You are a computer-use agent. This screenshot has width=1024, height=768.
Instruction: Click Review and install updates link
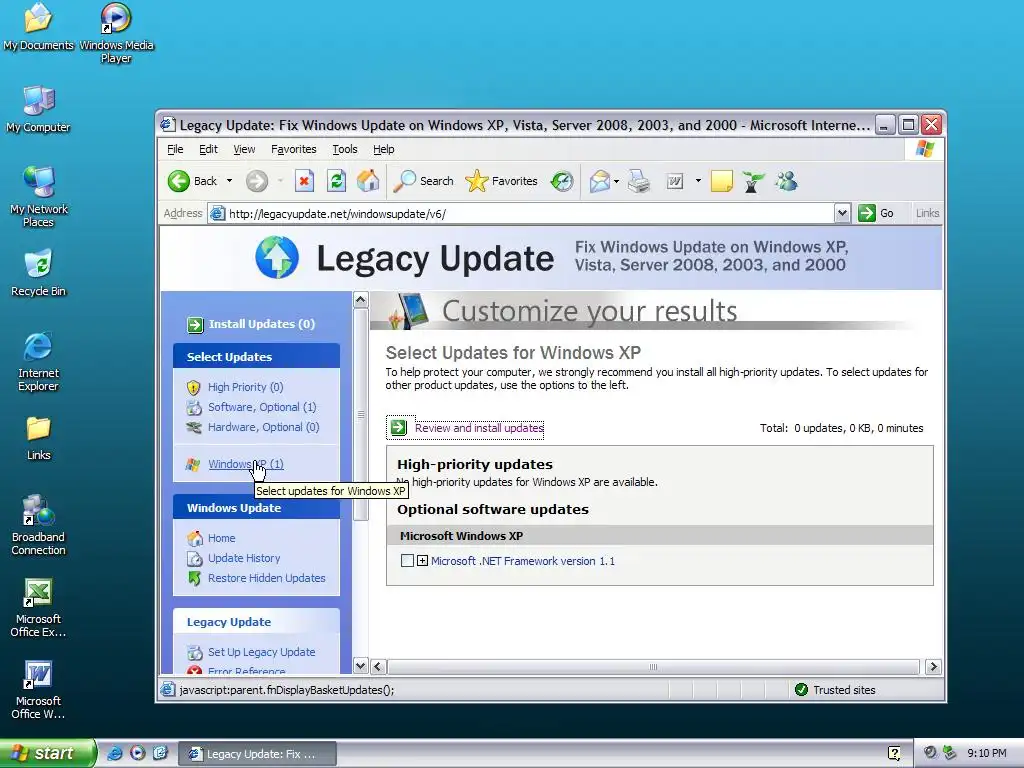479,428
